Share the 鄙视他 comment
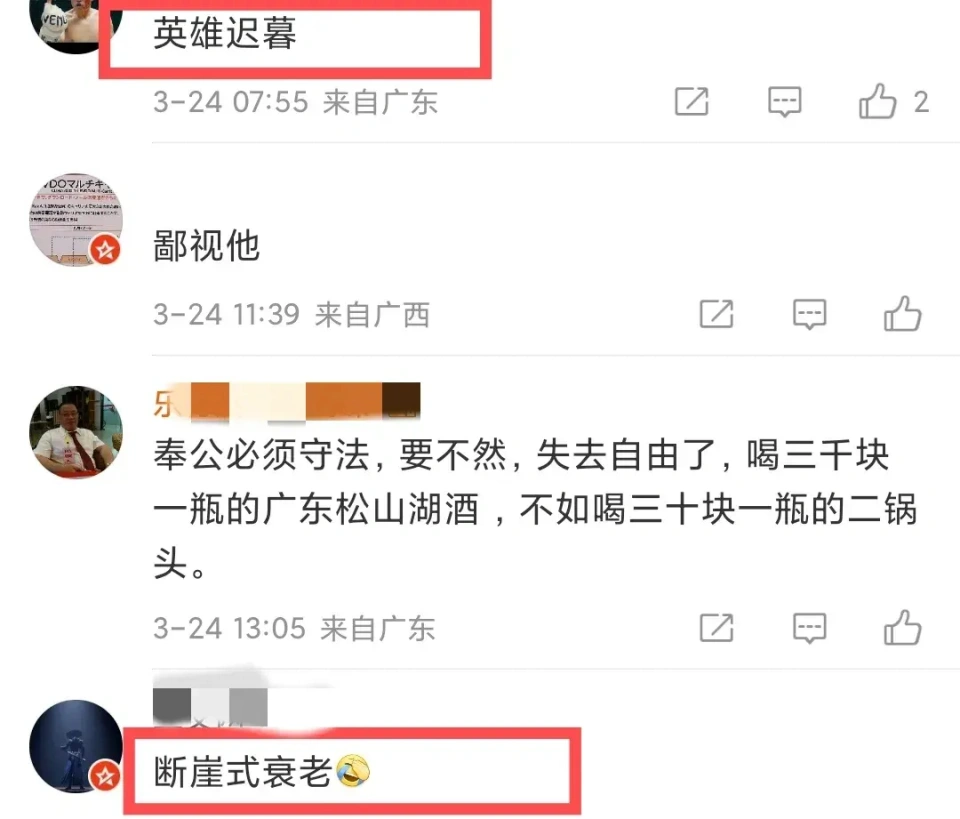The height and width of the screenshot is (819, 960). [x=716, y=314]
